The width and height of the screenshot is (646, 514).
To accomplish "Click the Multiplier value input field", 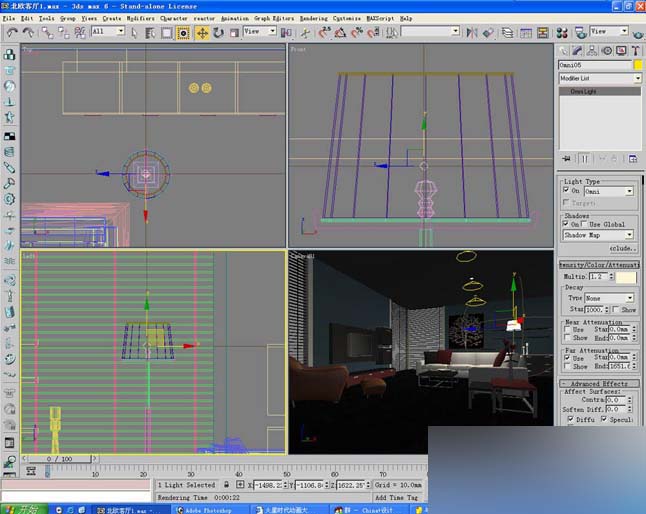I will [597, 276].
